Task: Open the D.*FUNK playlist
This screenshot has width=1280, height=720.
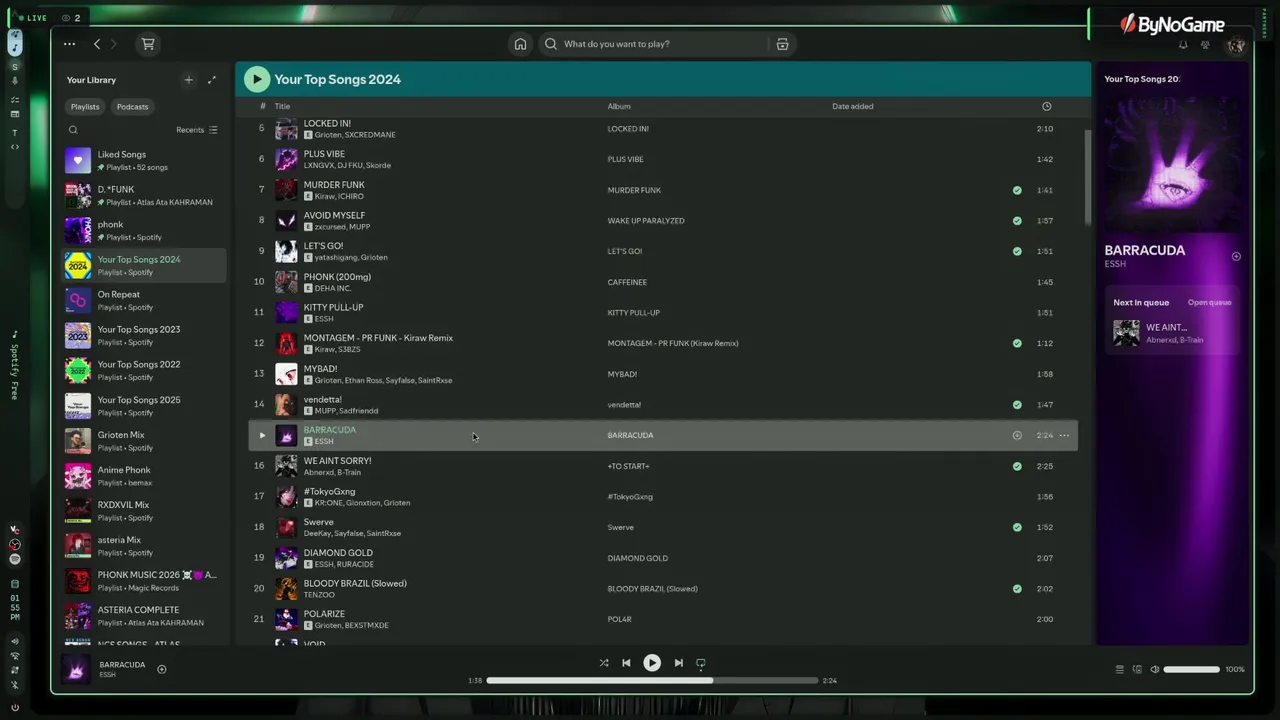Action: [145, 195]
